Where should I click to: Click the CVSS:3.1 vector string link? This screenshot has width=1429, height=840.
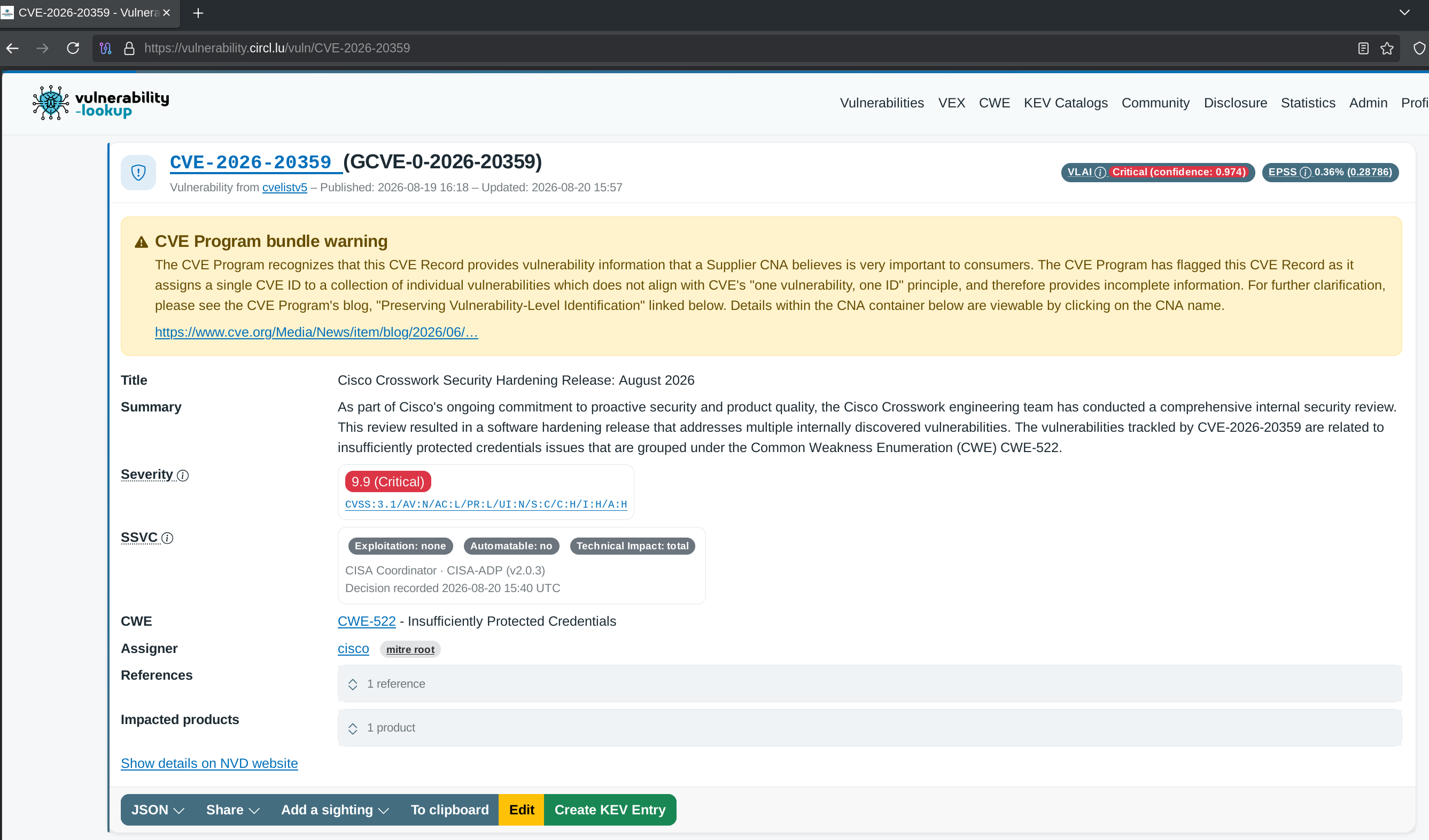[x=486, y=504]
